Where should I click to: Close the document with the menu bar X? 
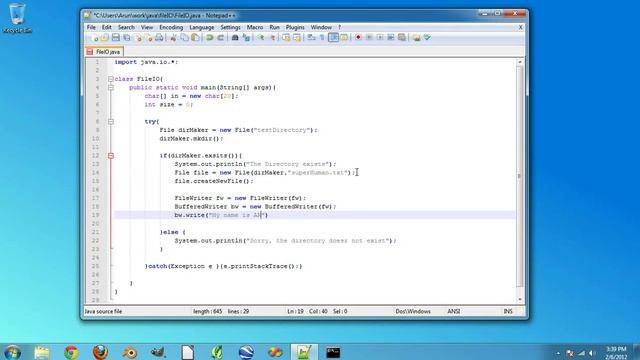(520, 27)
